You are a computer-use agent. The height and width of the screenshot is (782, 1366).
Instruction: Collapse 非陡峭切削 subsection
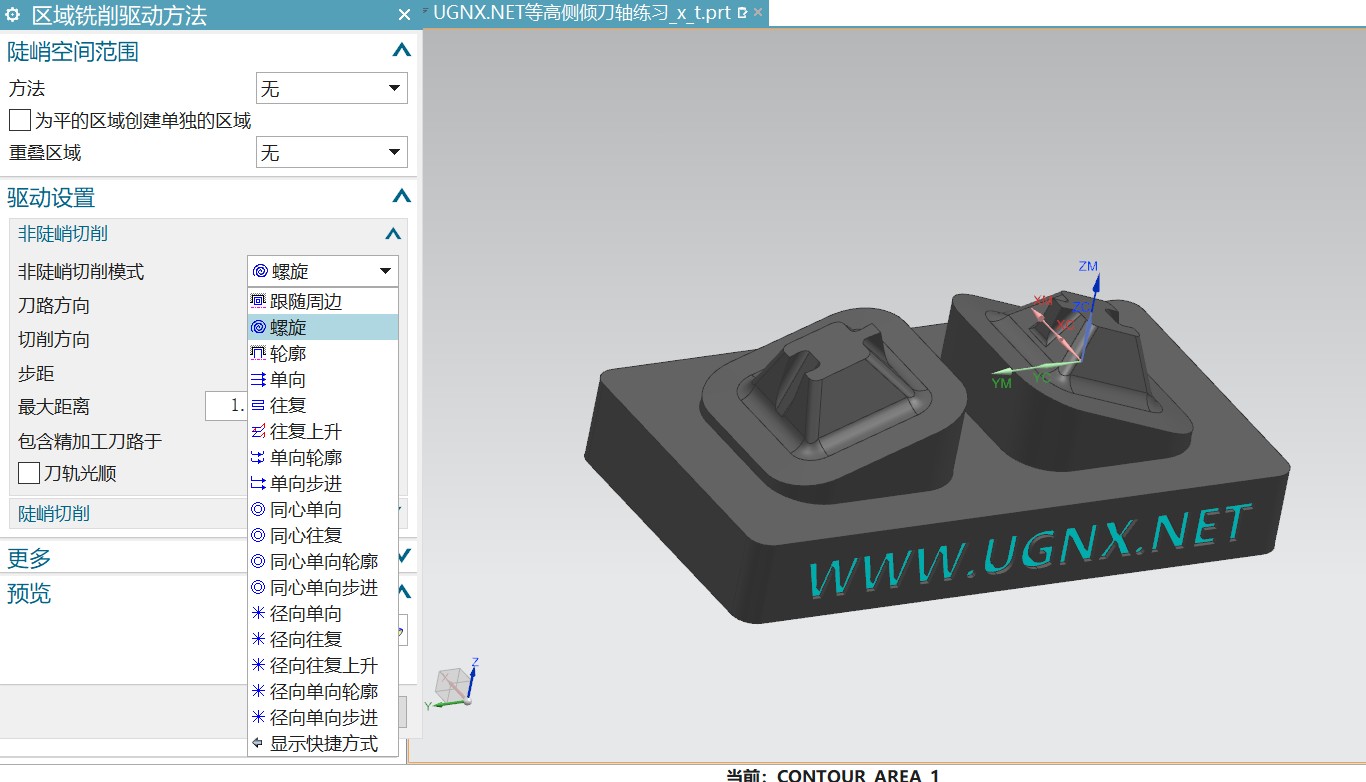(x=393, y=234)
